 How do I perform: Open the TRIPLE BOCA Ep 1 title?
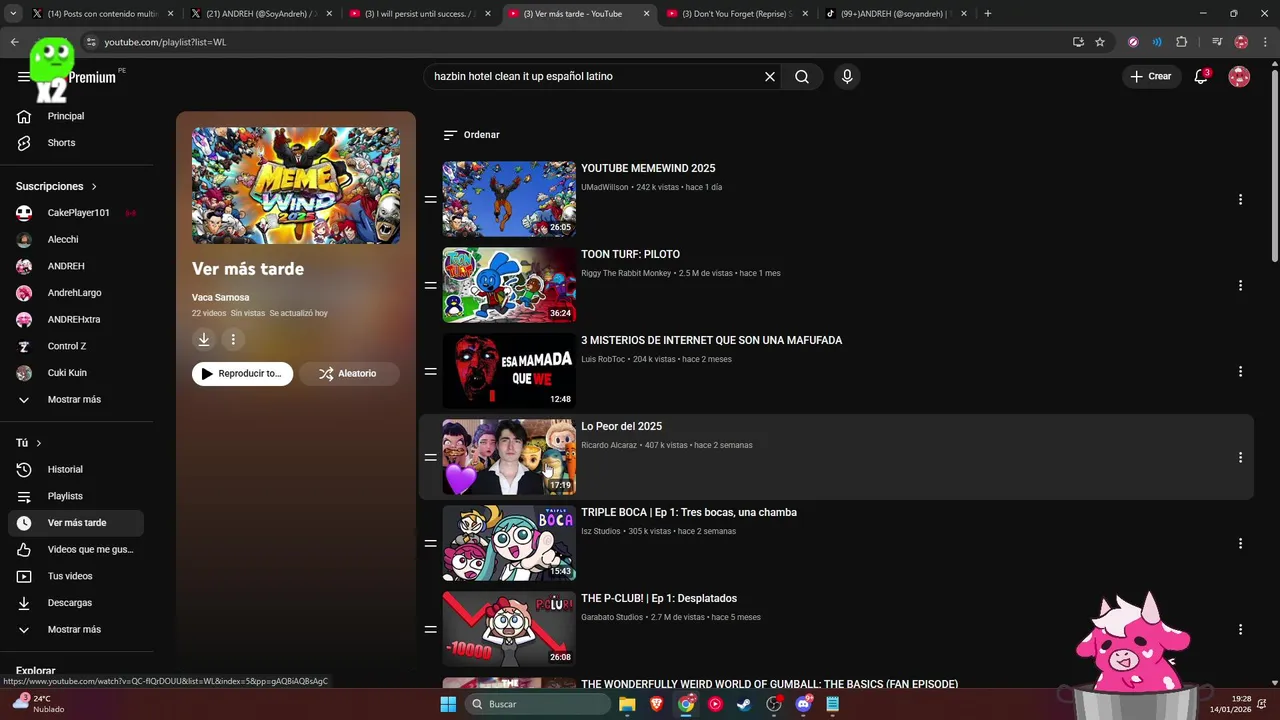[689, 513]
